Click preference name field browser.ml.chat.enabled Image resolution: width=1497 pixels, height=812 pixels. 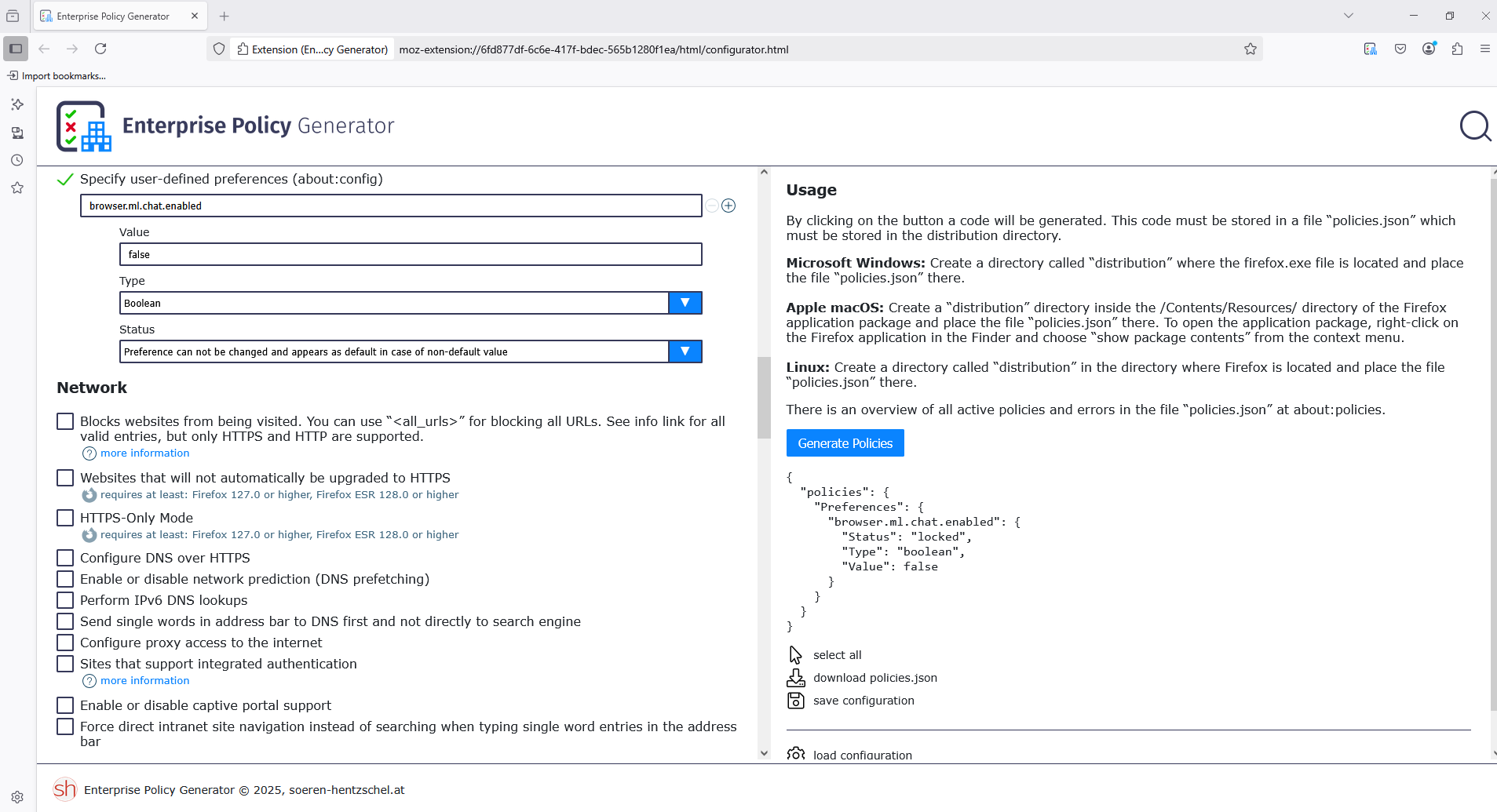click(391, 206)
